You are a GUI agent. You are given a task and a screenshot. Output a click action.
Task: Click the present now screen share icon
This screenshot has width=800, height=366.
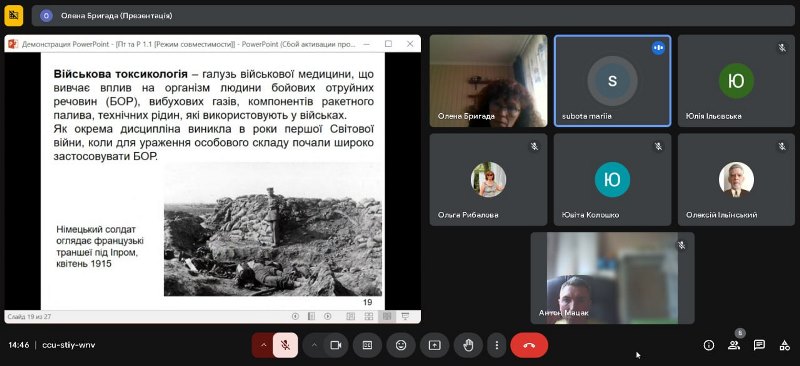pos(435,346)
